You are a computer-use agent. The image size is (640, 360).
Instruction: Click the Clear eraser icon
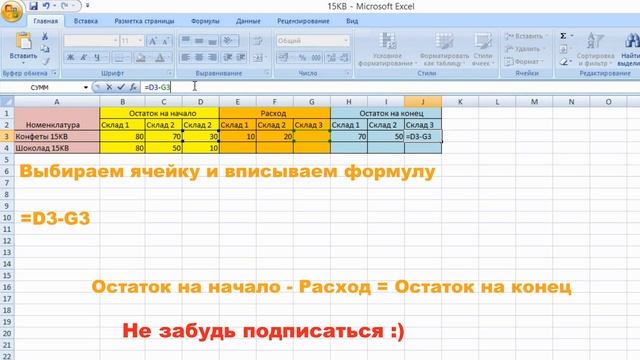tap(564, 62)
